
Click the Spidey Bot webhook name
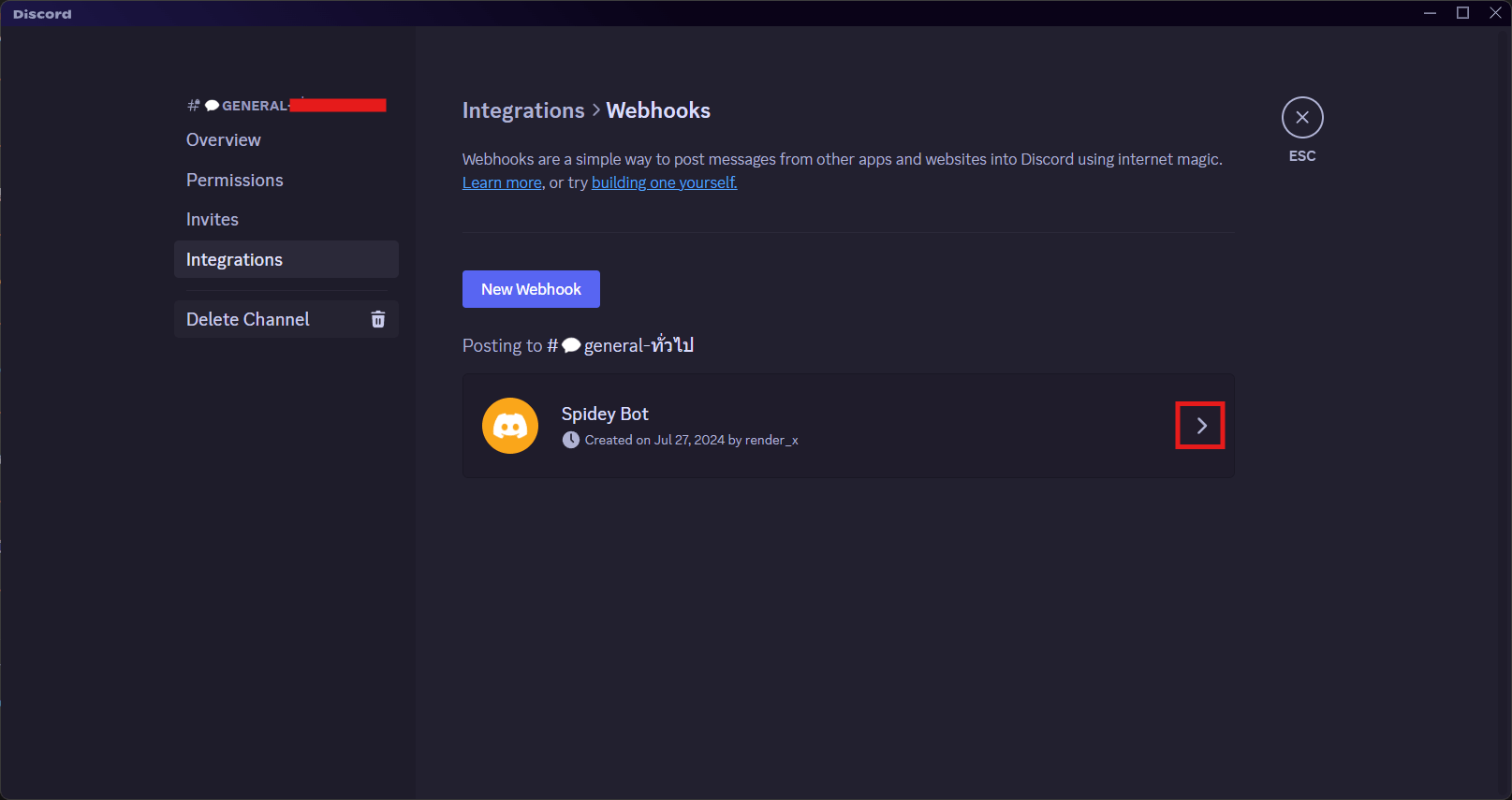click(x=605, y=414)
